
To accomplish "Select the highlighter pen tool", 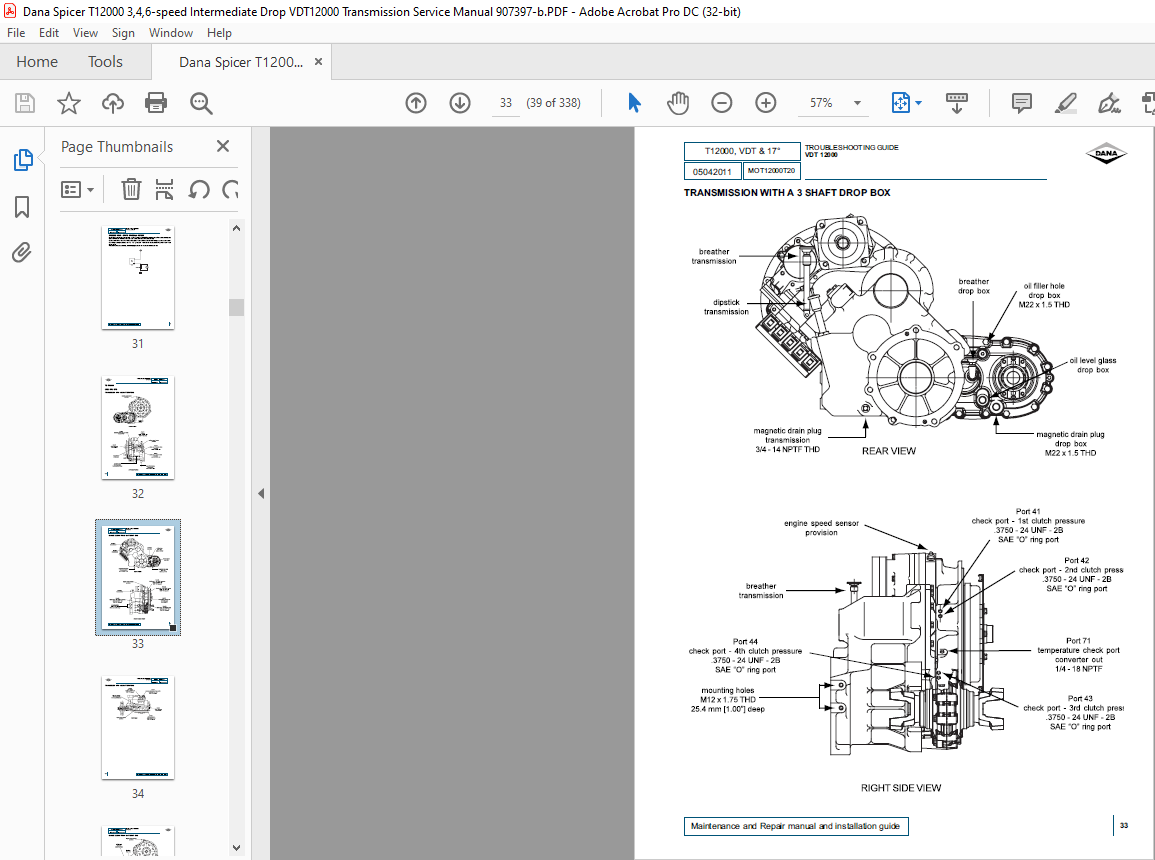I will (x=1065, y=103).
